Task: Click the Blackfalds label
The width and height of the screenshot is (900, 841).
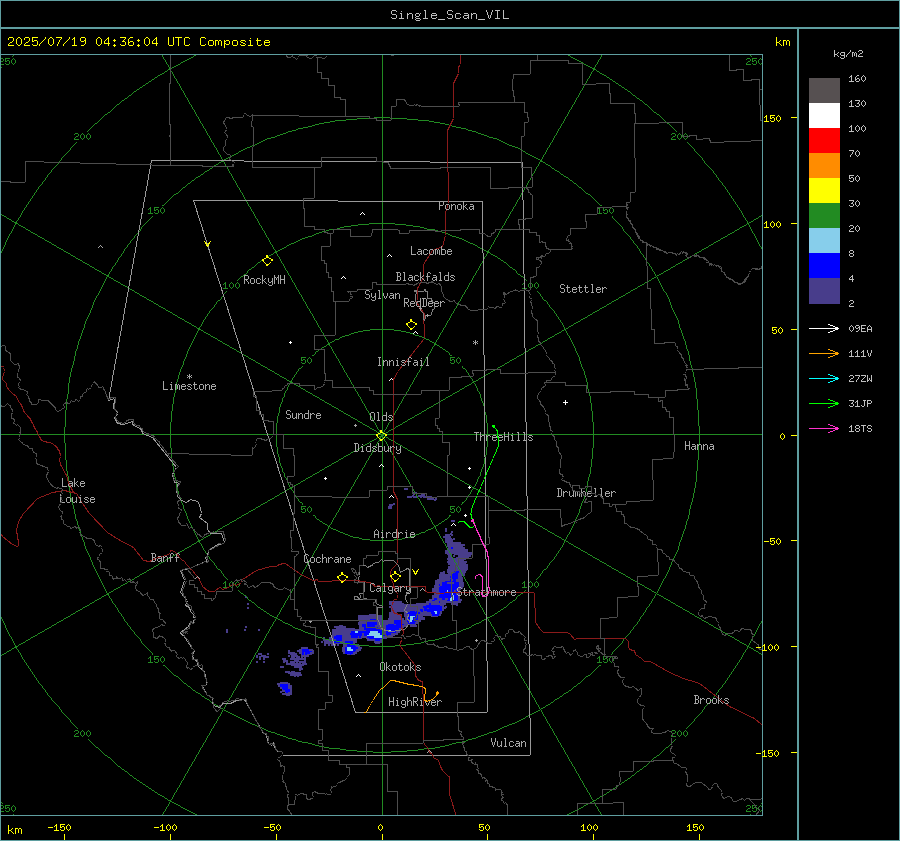Action: 425,277
